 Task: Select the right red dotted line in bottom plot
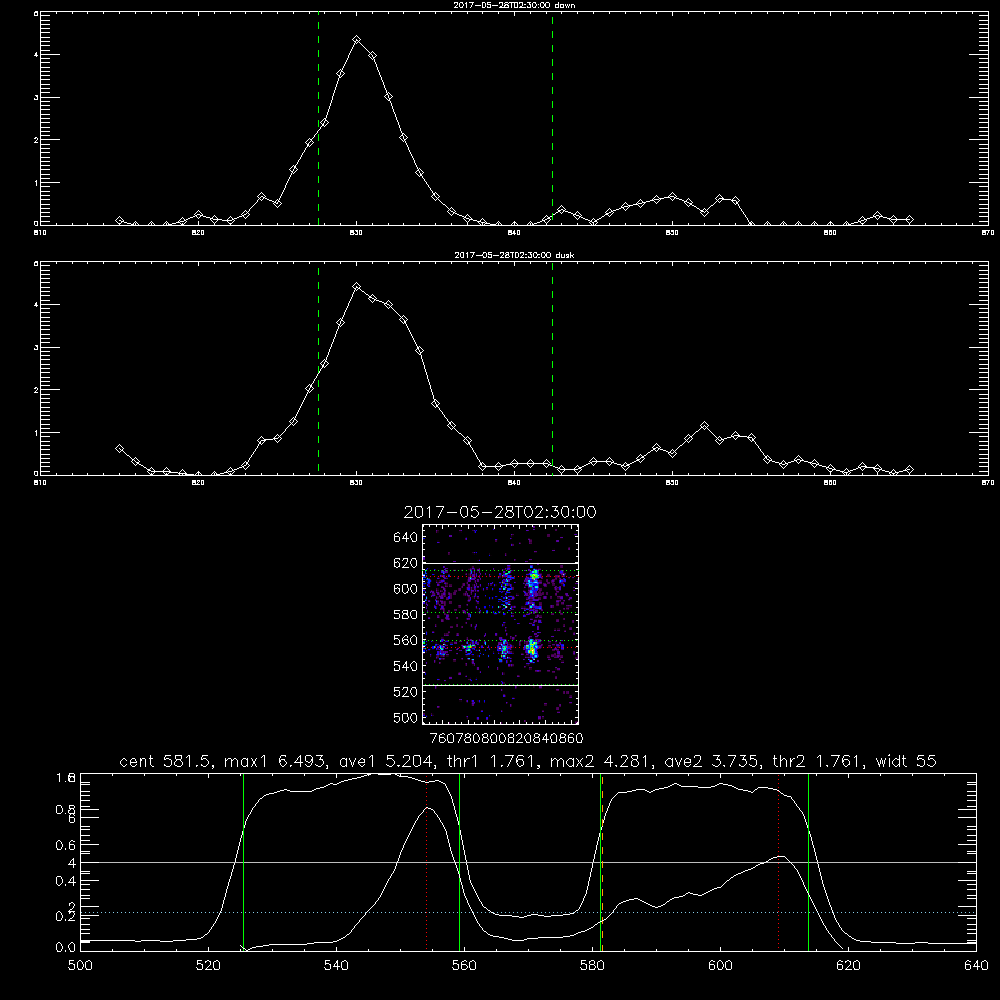778,862
